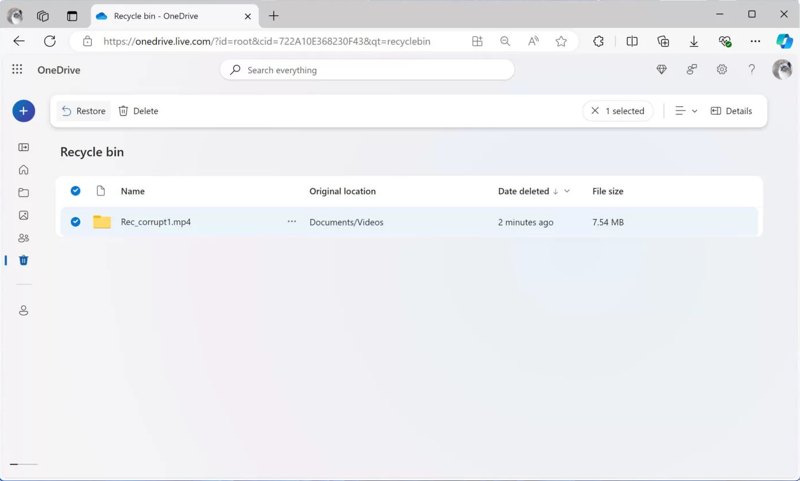Open the help question mark icon

tap(752, 69)
